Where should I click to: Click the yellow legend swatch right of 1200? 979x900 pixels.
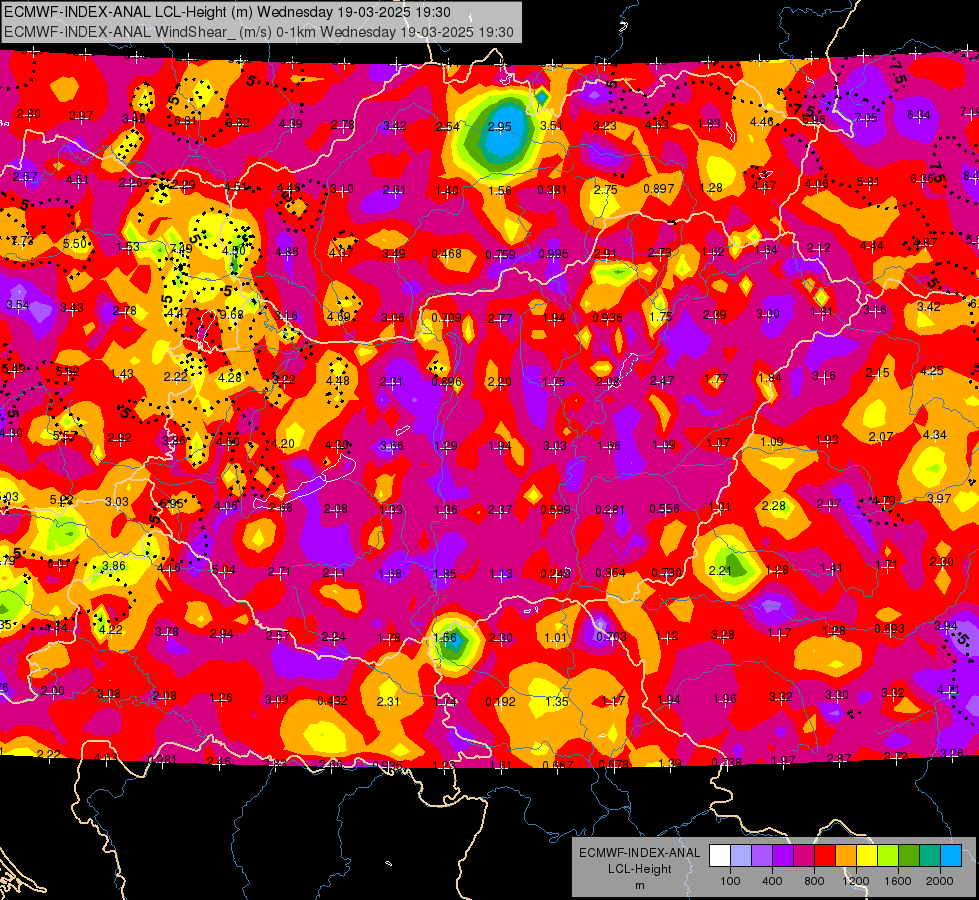point(867,856)
